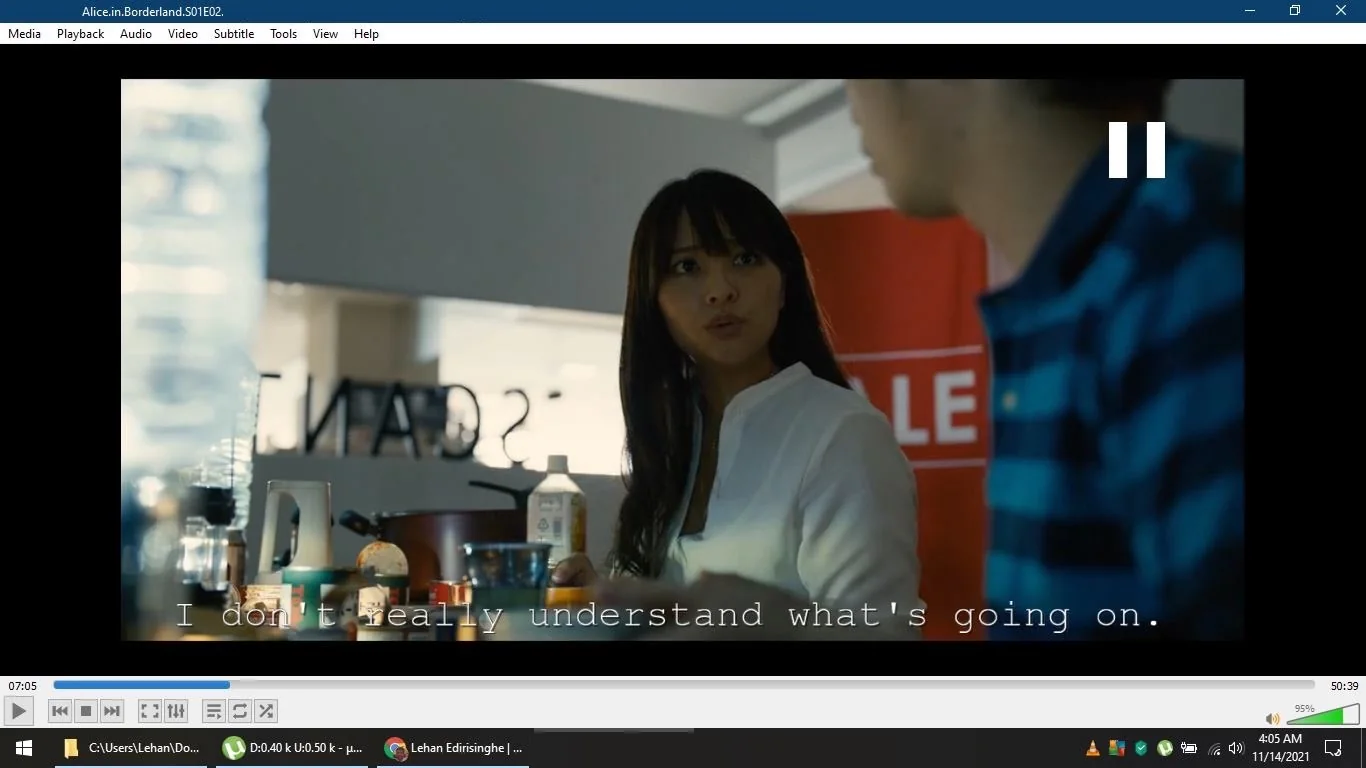Open the Help menu

pyautogui.click(x=367, y=34)
